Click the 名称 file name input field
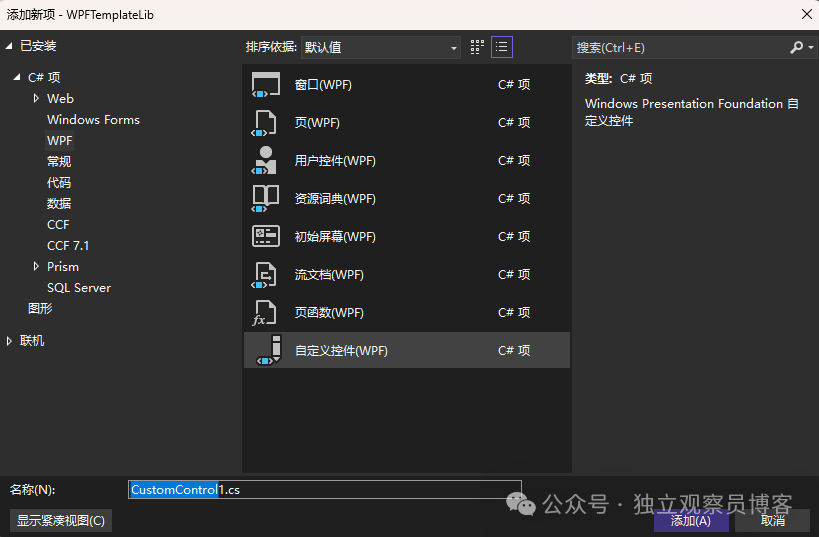This screenshot has width=819, height=537. [x=324, y=489]
